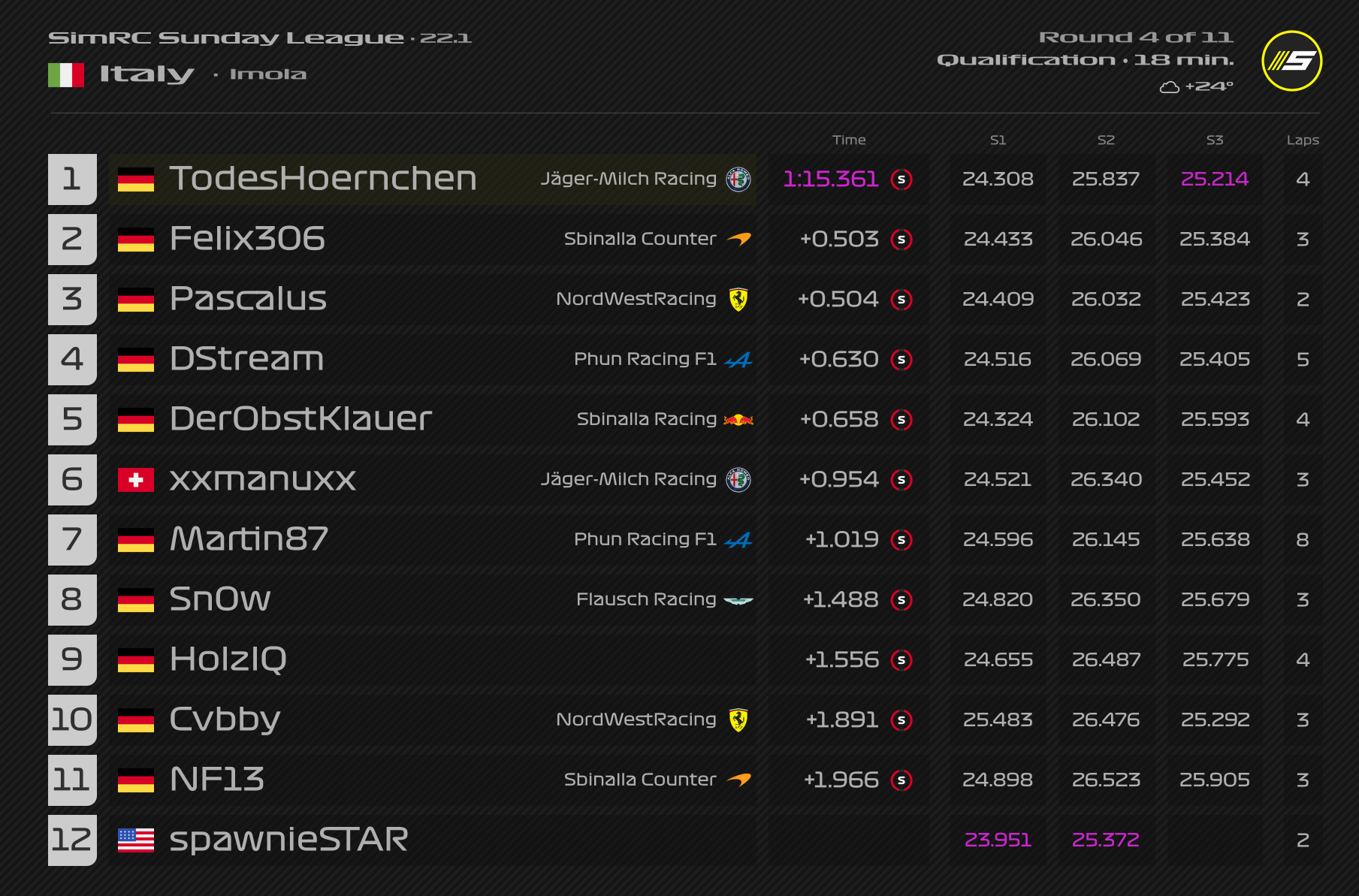The image size is (1359, 896).
Task: Click the Laps column header
Action: click(x=1303, y=140)
